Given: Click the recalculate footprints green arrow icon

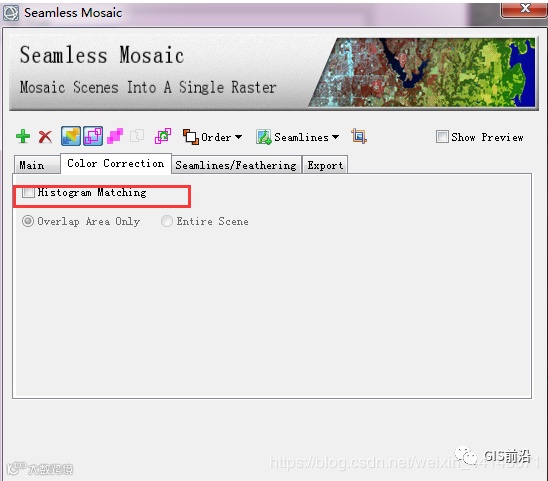Looking at the screenshot, I should coord(163,136).
